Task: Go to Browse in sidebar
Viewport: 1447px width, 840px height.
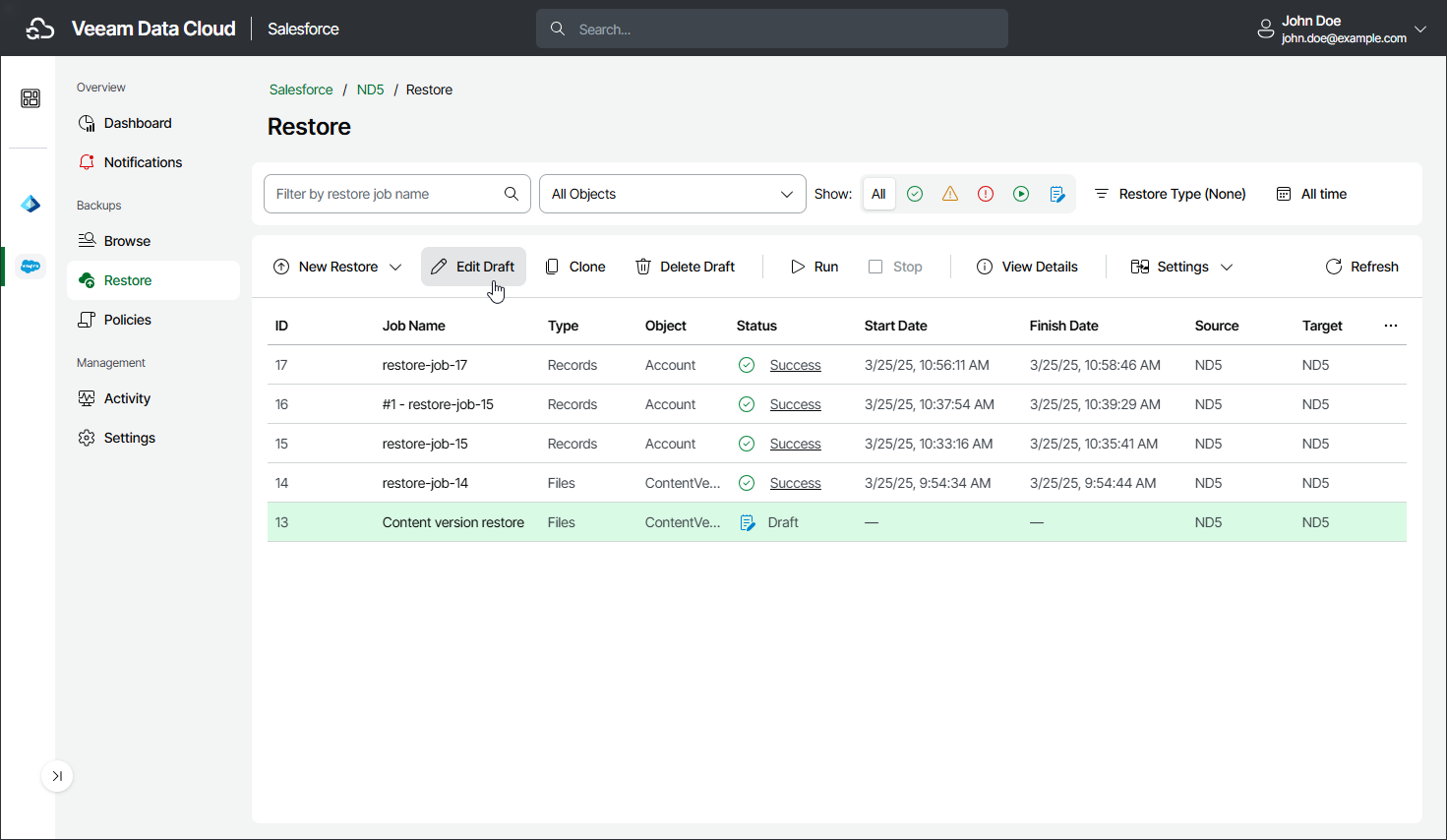Action: click(153, 241)
